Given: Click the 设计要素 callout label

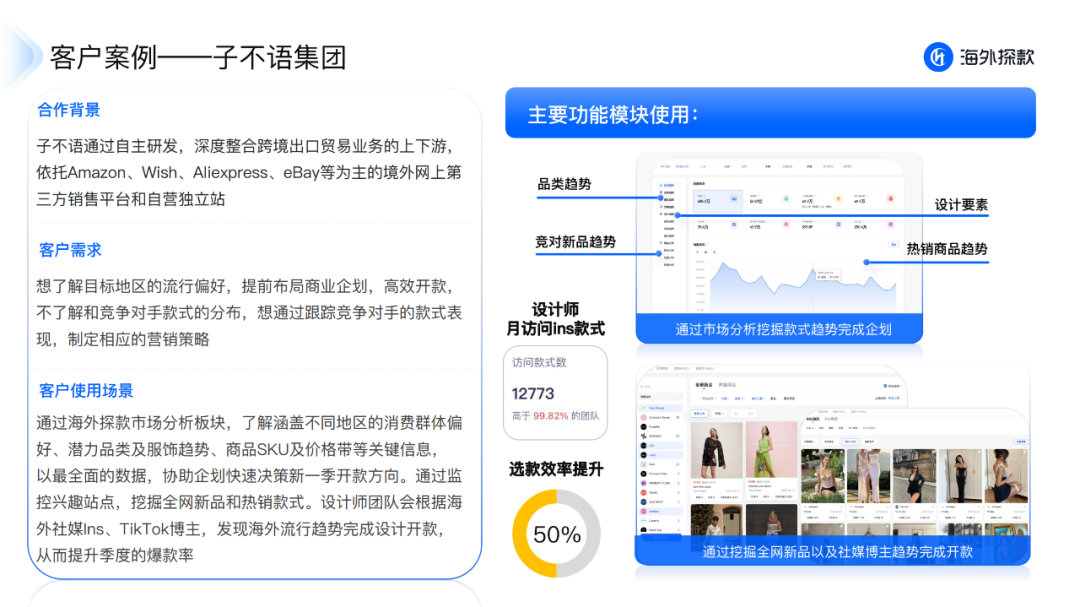Looking at the screenshot, I should pos(961,205).
